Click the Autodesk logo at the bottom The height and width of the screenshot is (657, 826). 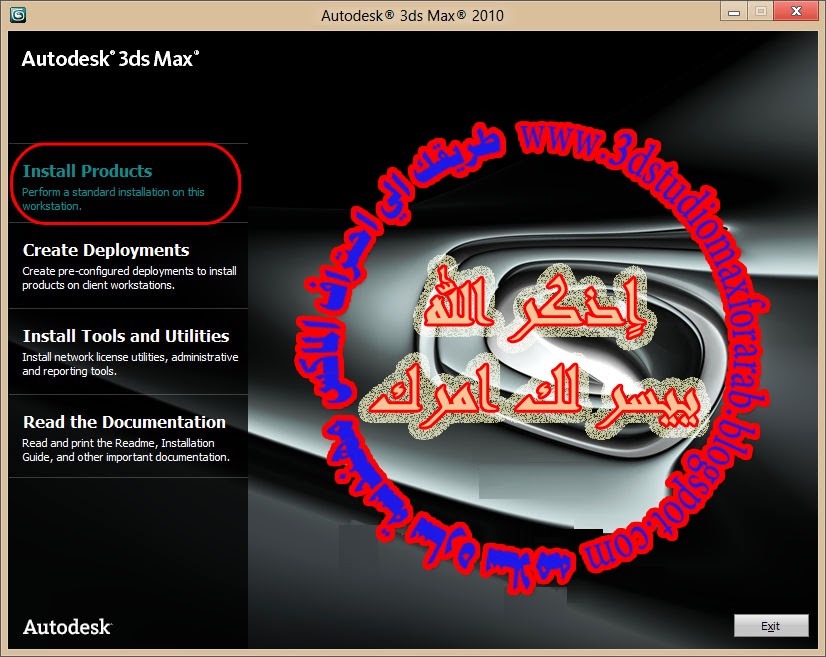[x=67, y=626]
